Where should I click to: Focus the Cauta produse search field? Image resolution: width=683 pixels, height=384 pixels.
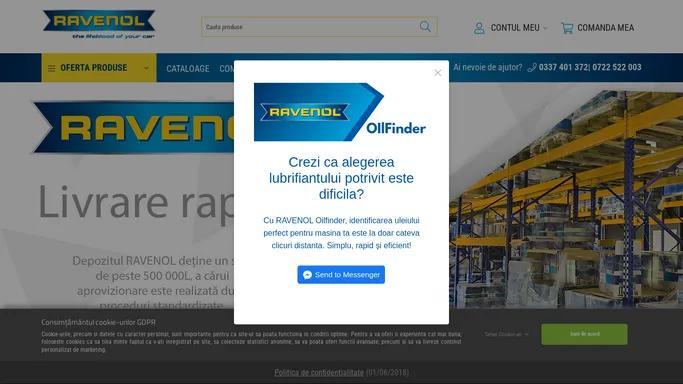tap(310, 27)
